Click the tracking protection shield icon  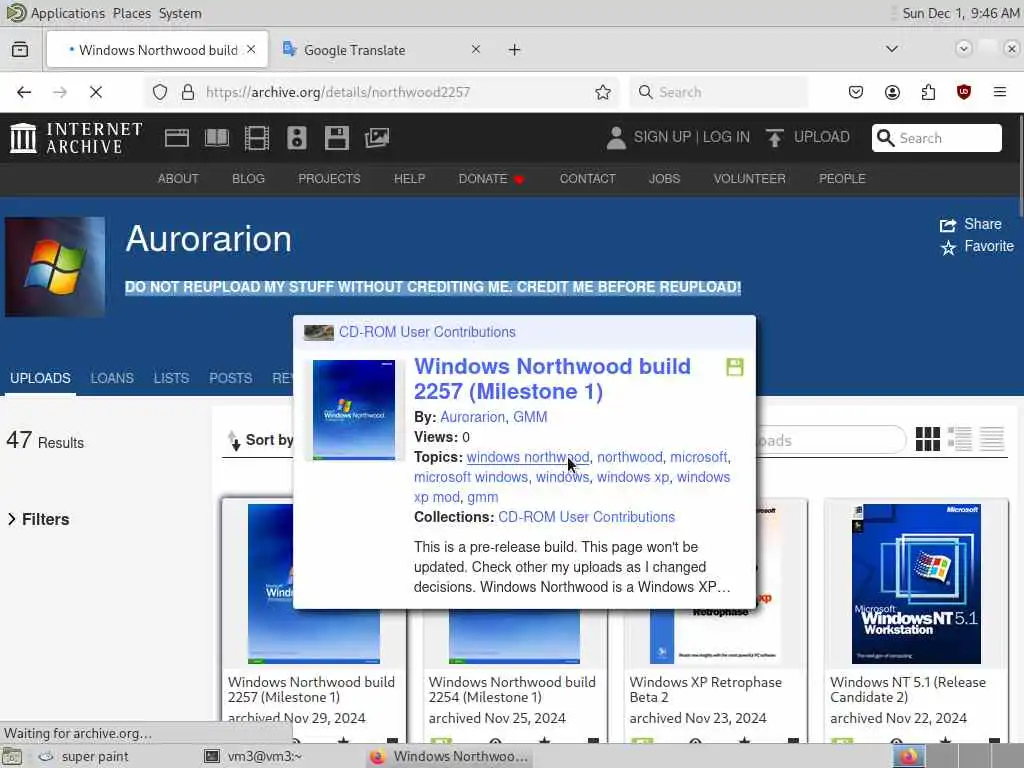(x=160, y=92)
